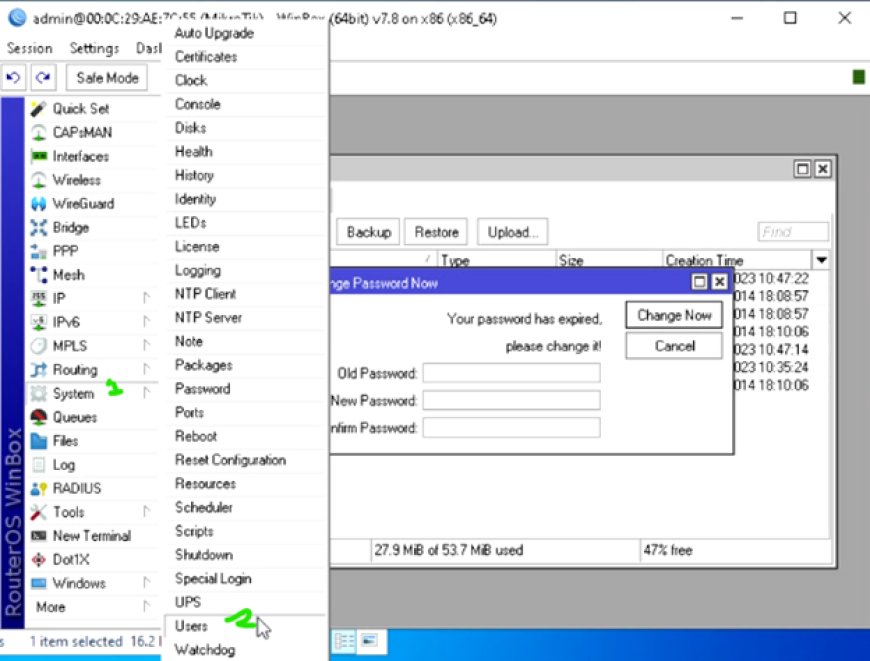Viewport: 870px width, 661px height.
Task: Click the Undo arrow icon in toolbar
Action: point(13,78)
